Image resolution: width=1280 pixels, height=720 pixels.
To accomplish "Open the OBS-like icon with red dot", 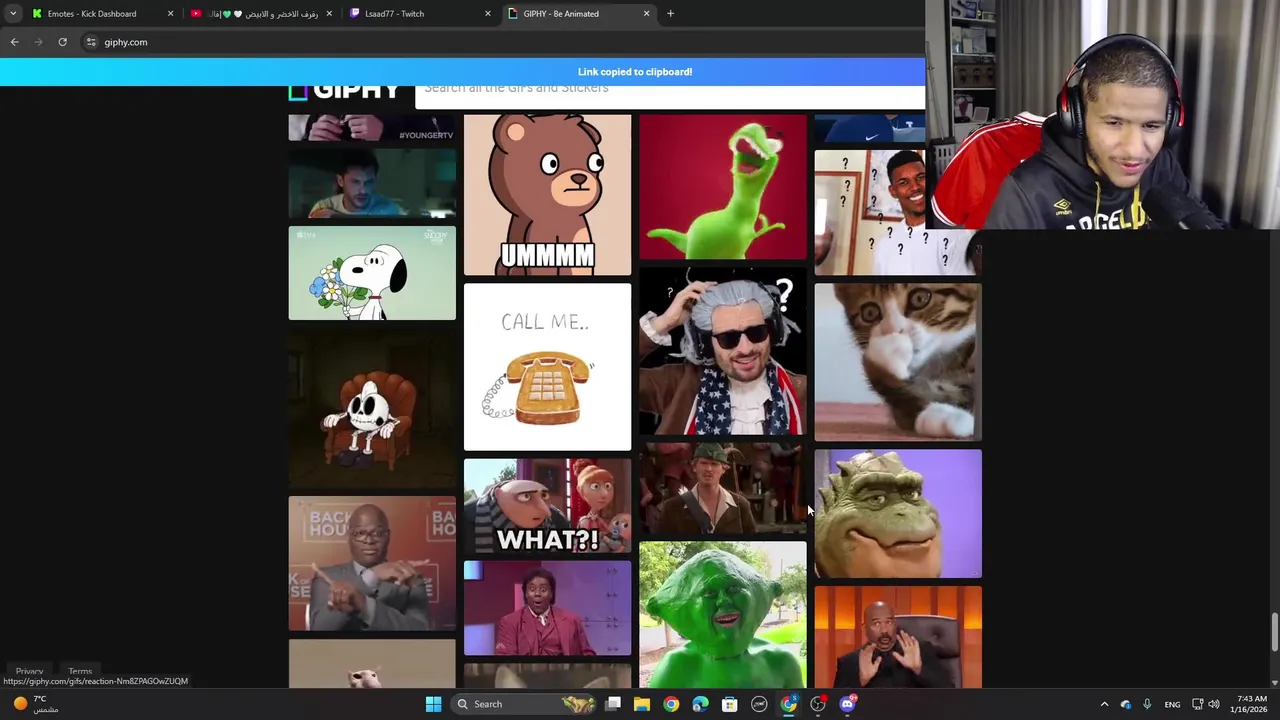I will [x=818, y=704].
